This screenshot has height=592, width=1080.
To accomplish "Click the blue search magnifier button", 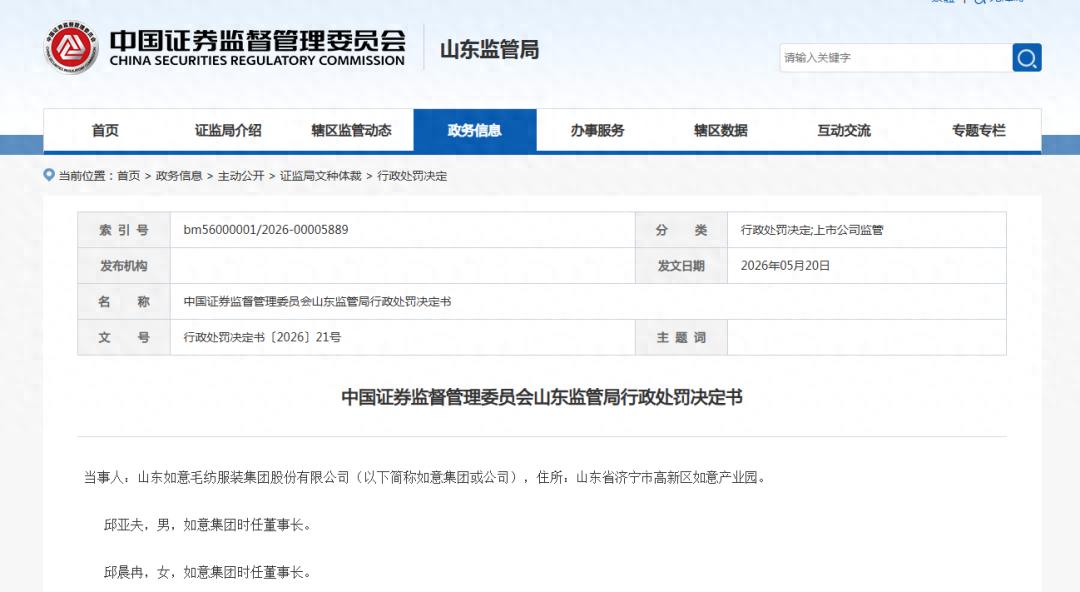I will 1026,58.
